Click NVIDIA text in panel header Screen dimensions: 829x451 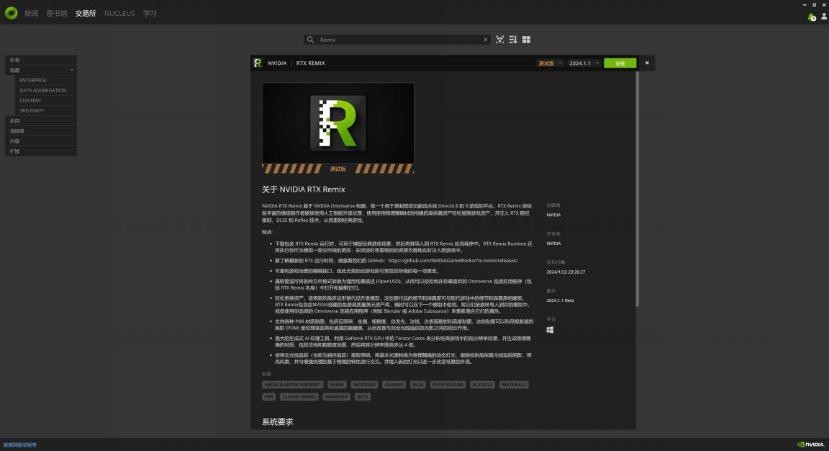(277, 63)
